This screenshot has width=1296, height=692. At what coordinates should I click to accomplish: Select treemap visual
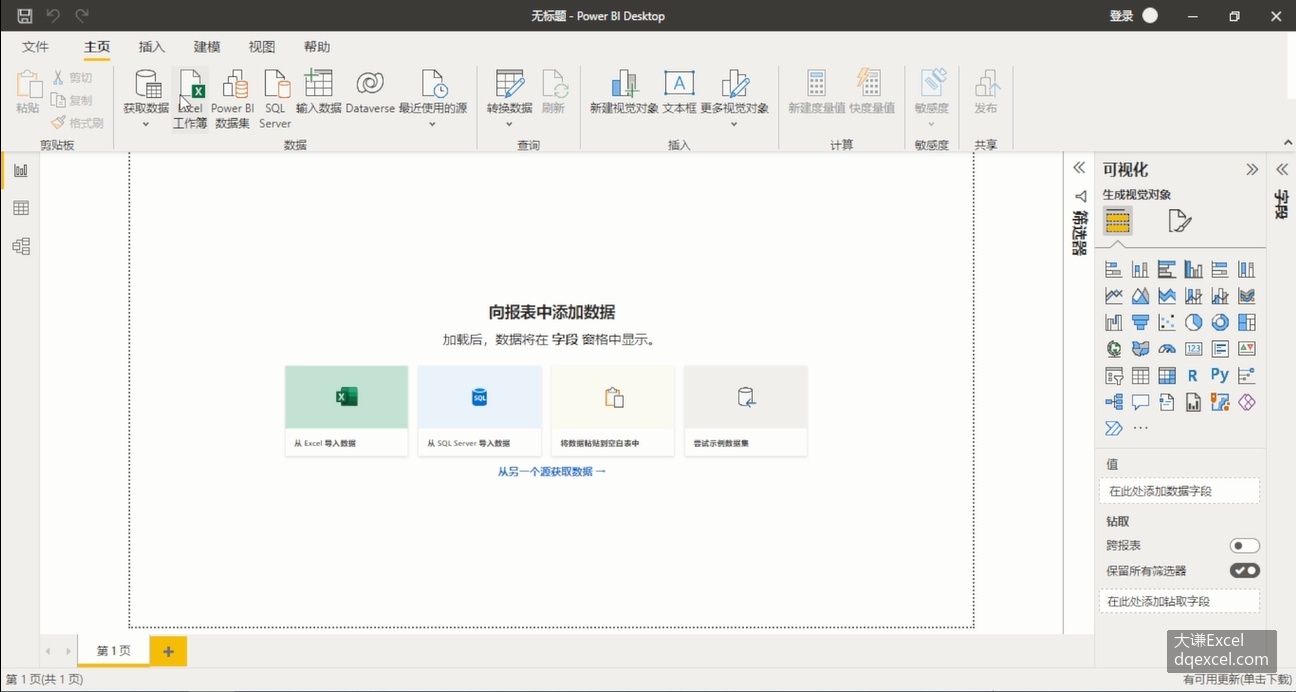(x=1246, y=322)
